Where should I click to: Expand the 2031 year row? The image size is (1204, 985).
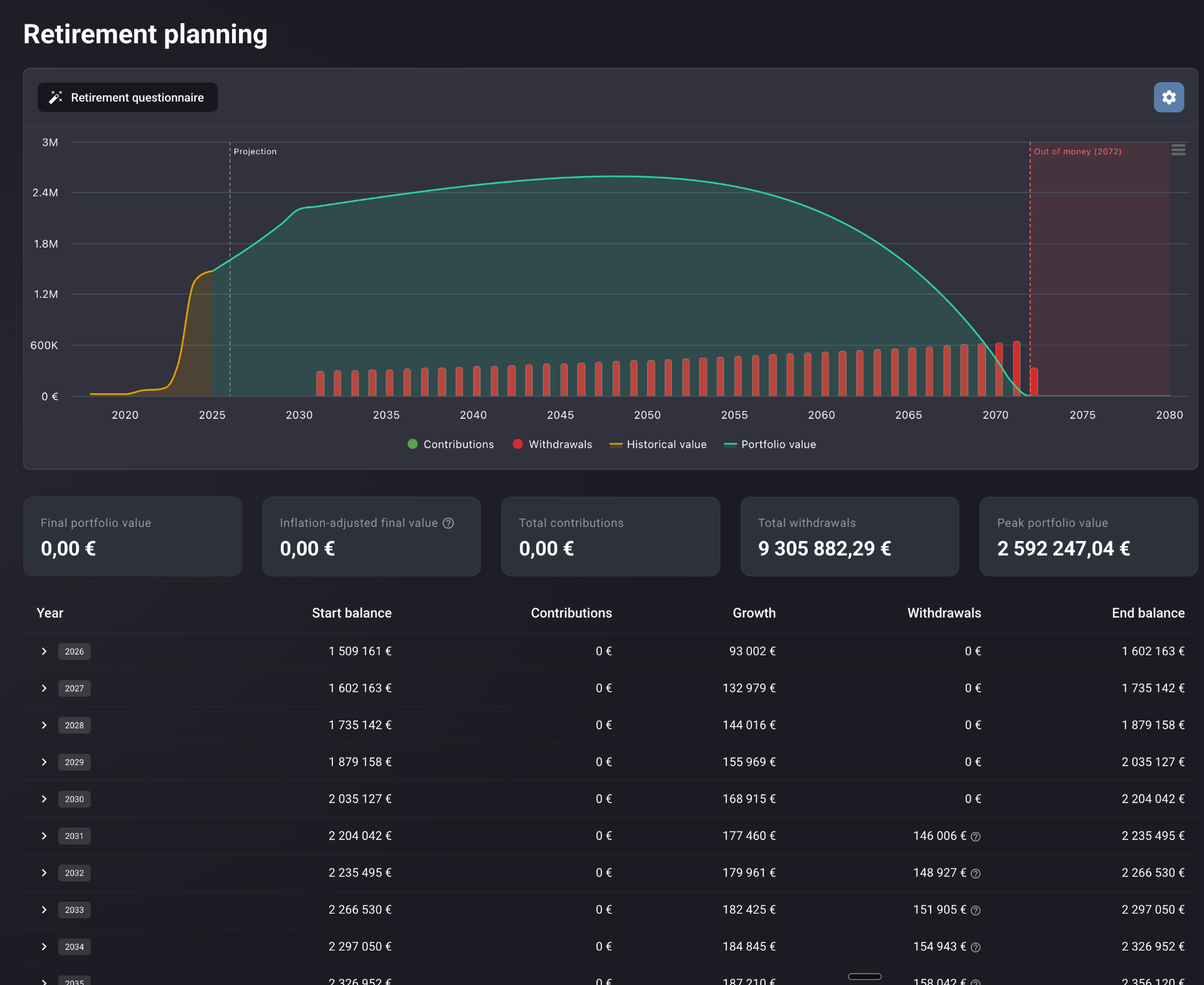pos(44,836)
